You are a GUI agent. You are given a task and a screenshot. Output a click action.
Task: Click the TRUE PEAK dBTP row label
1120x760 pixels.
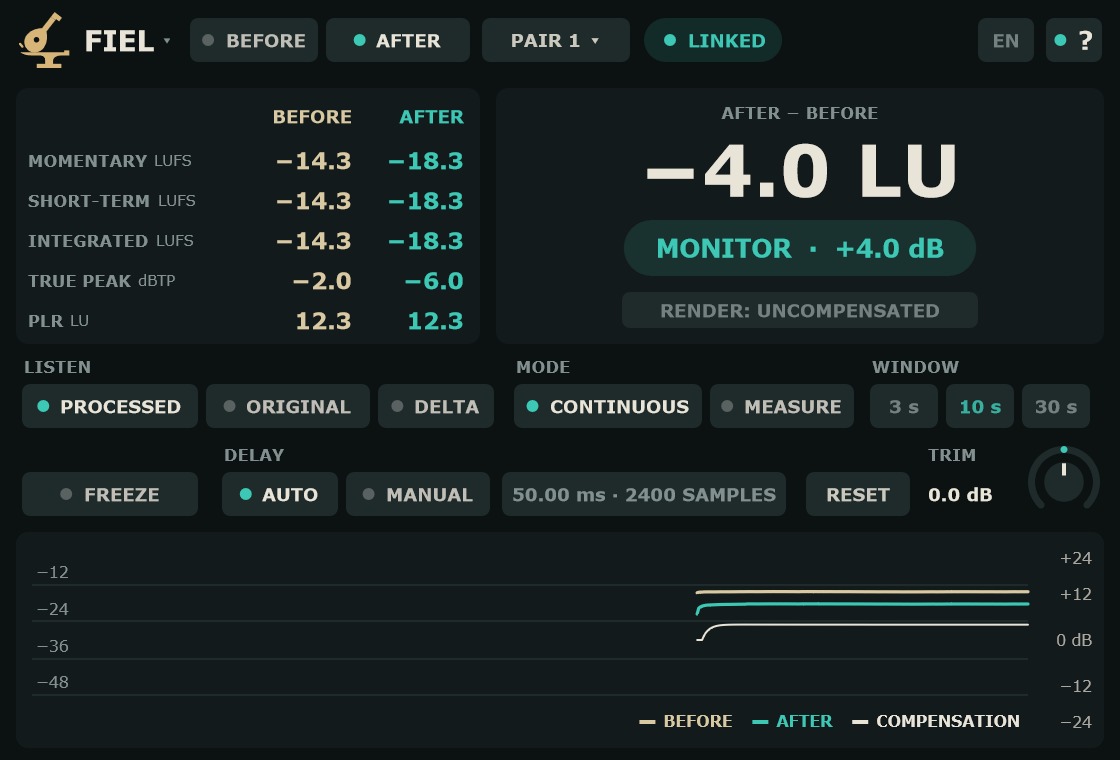point(101,281)
